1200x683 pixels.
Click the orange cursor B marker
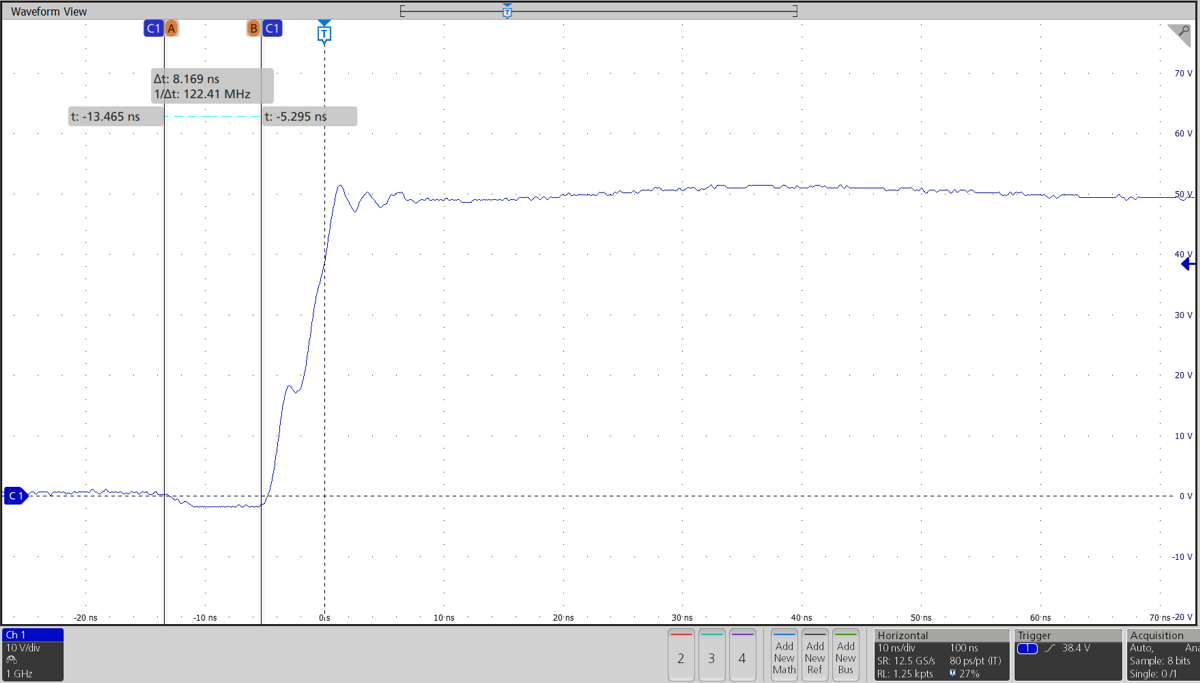click(x=253, y=28)
